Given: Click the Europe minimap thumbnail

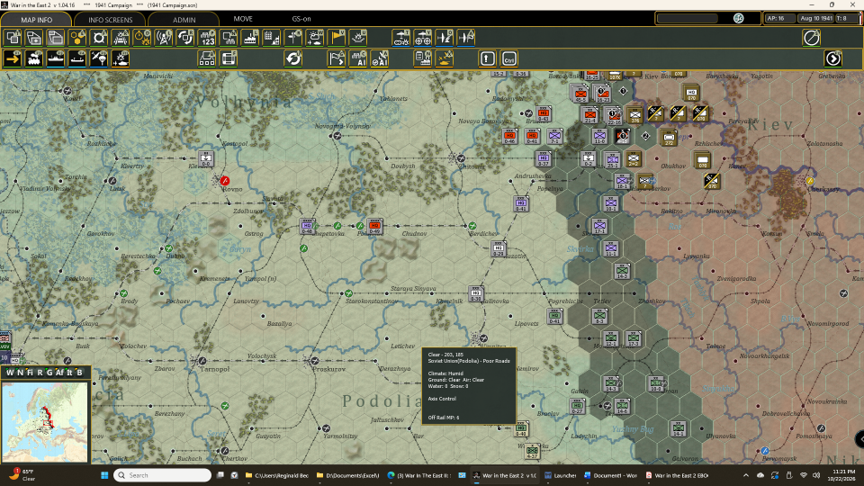Looking at the screenshot, I should (x=45, y=422).
